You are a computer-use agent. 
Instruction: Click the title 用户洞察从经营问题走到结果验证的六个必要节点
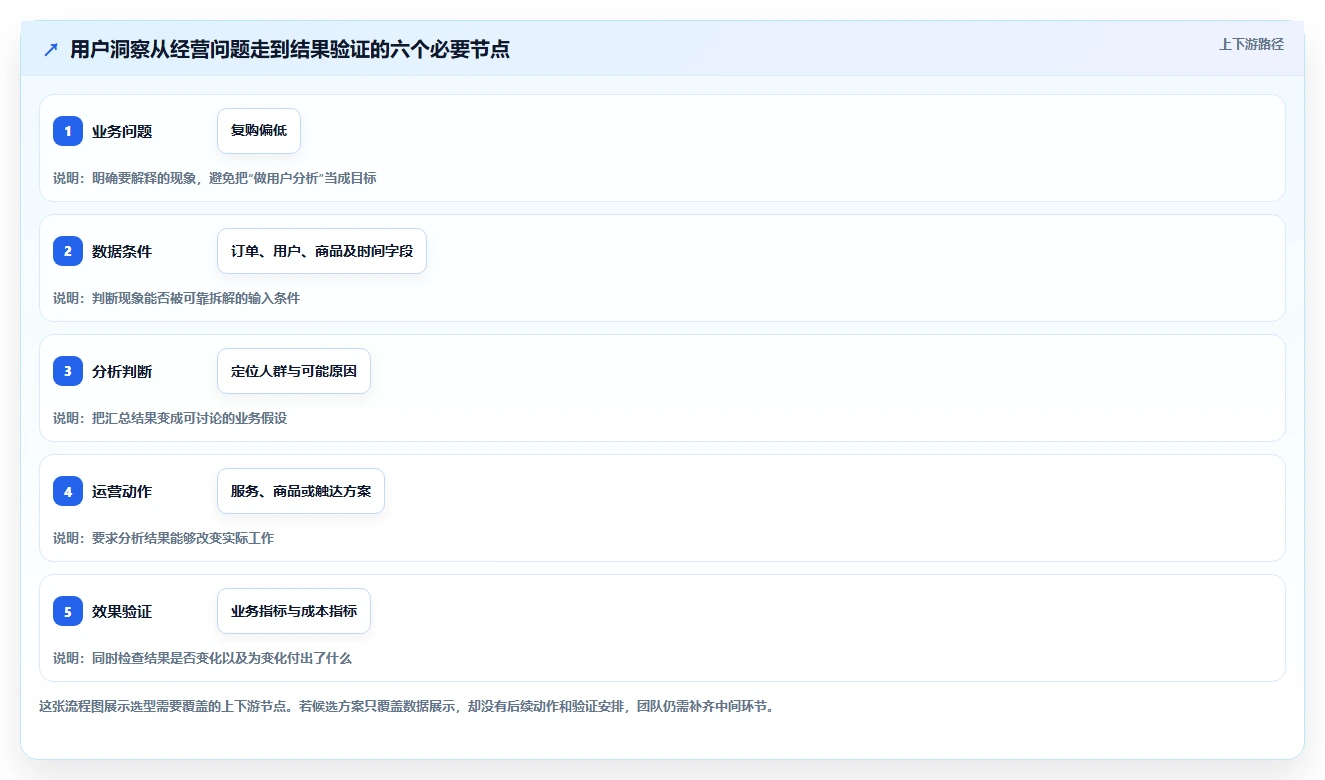[290, 49]
